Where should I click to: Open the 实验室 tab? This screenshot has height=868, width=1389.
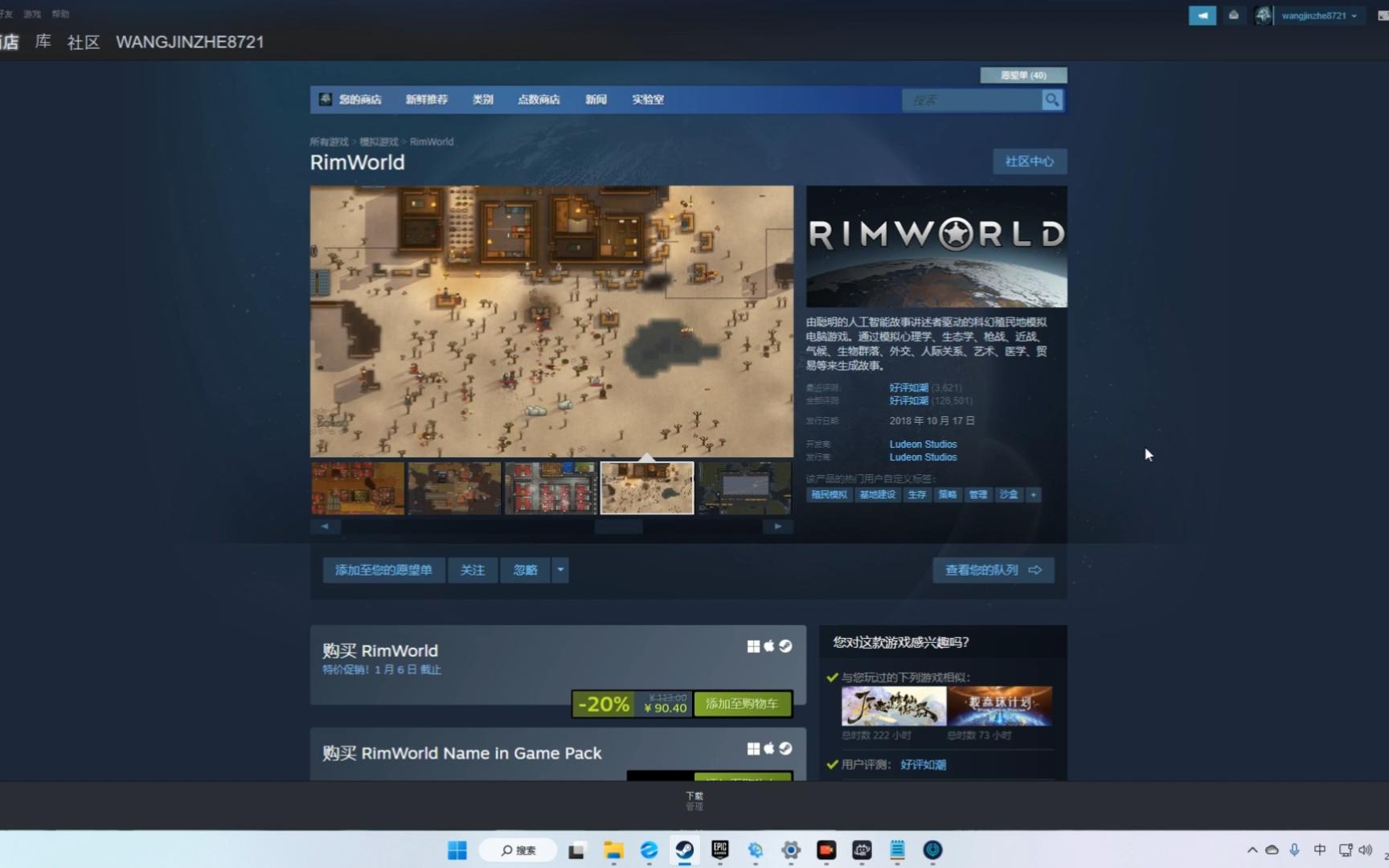(647, 100)
